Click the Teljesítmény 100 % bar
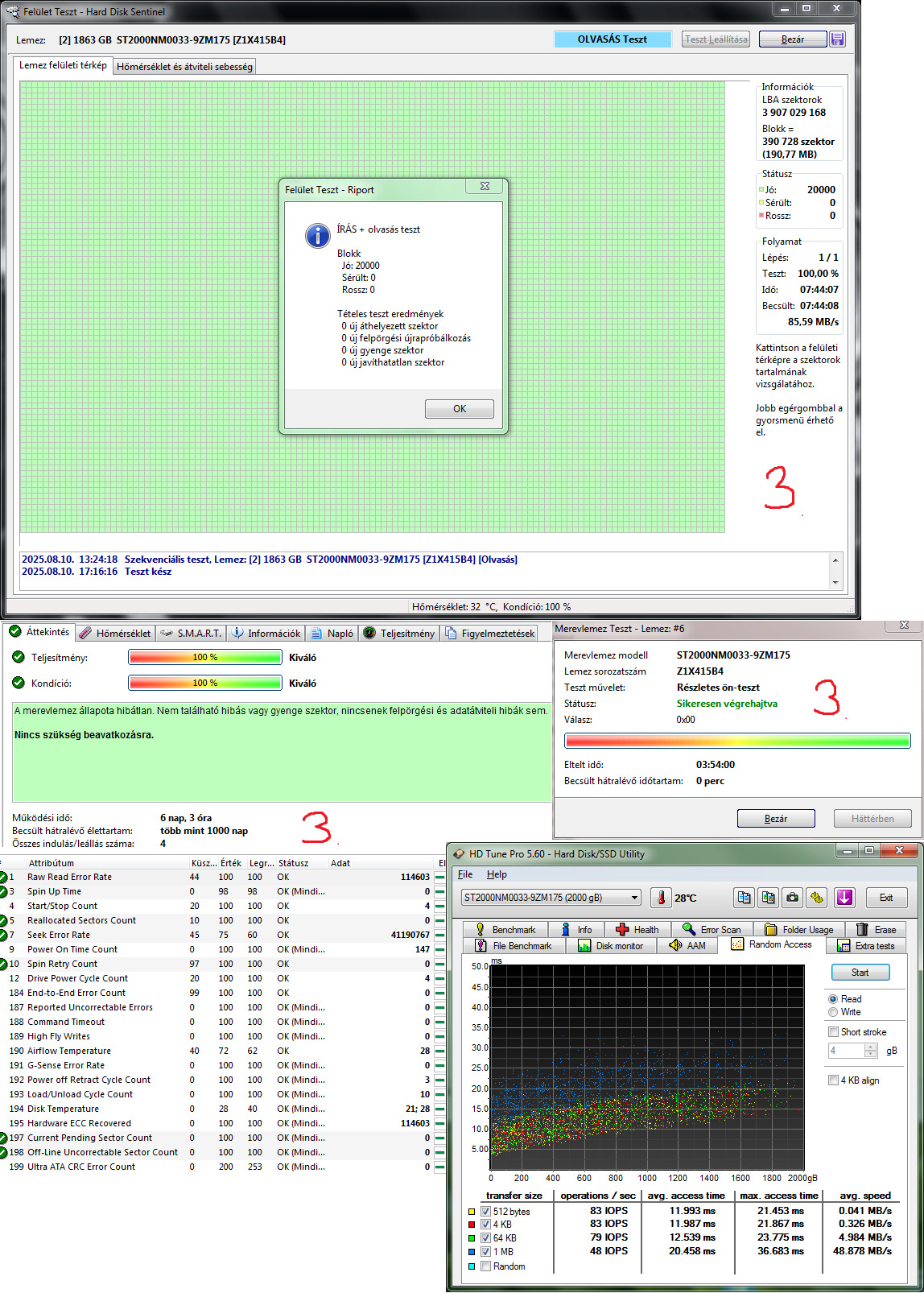Image resolution: width=924 pixels, height=1293 pixels. (x=205, y=658)
